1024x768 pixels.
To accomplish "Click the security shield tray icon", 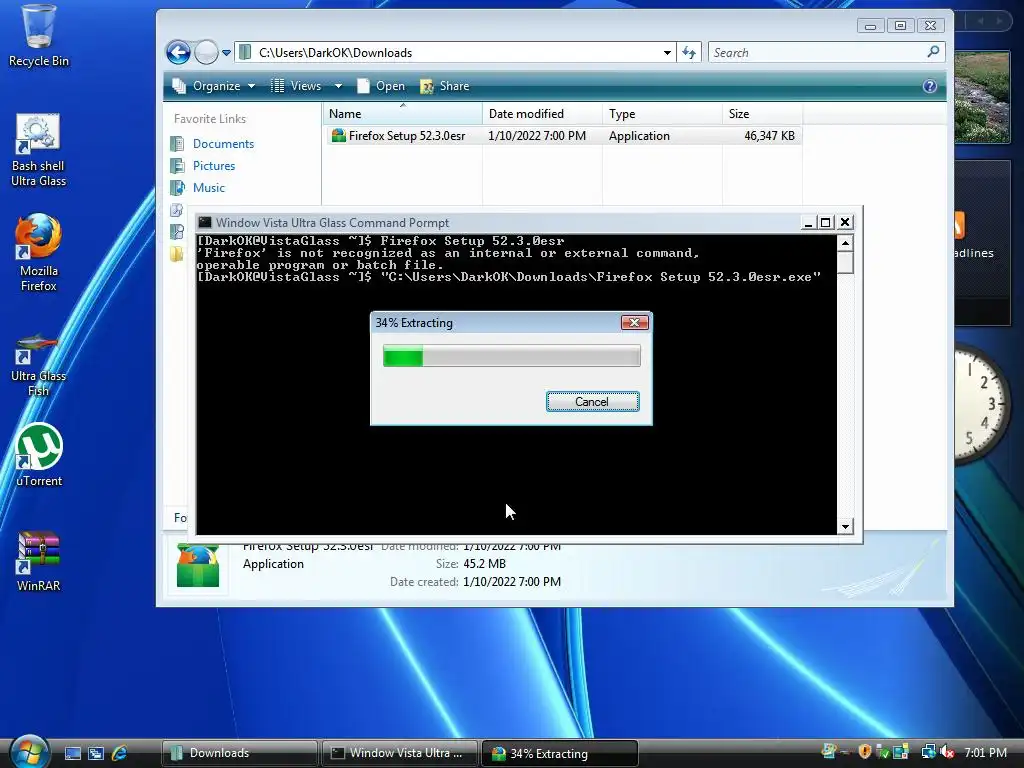I will click(x=864, y=752).
